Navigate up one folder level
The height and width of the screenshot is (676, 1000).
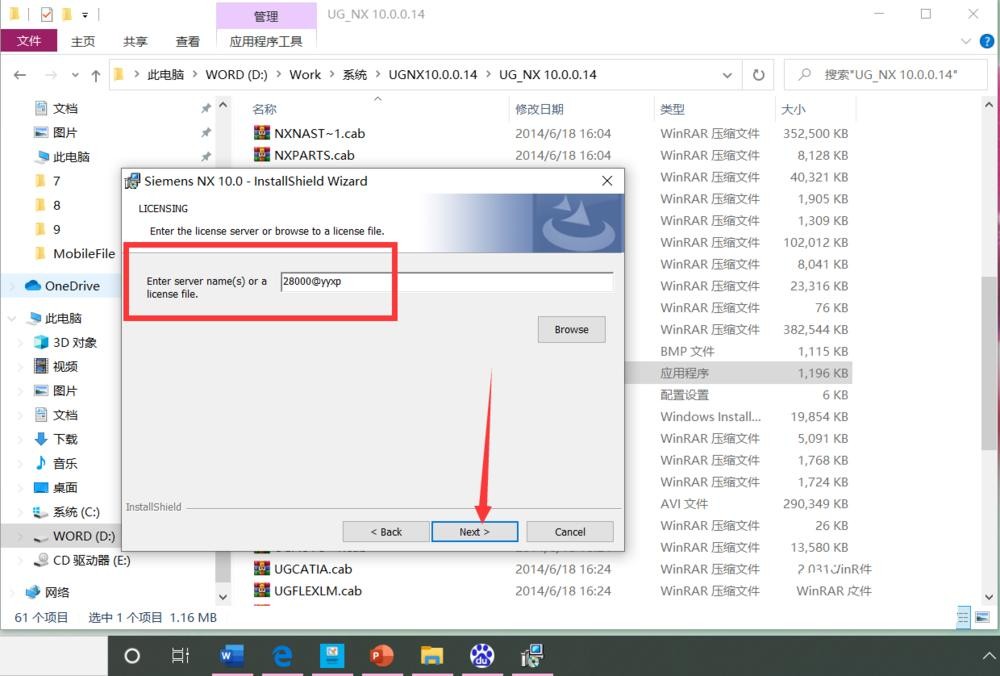(96, 75)
